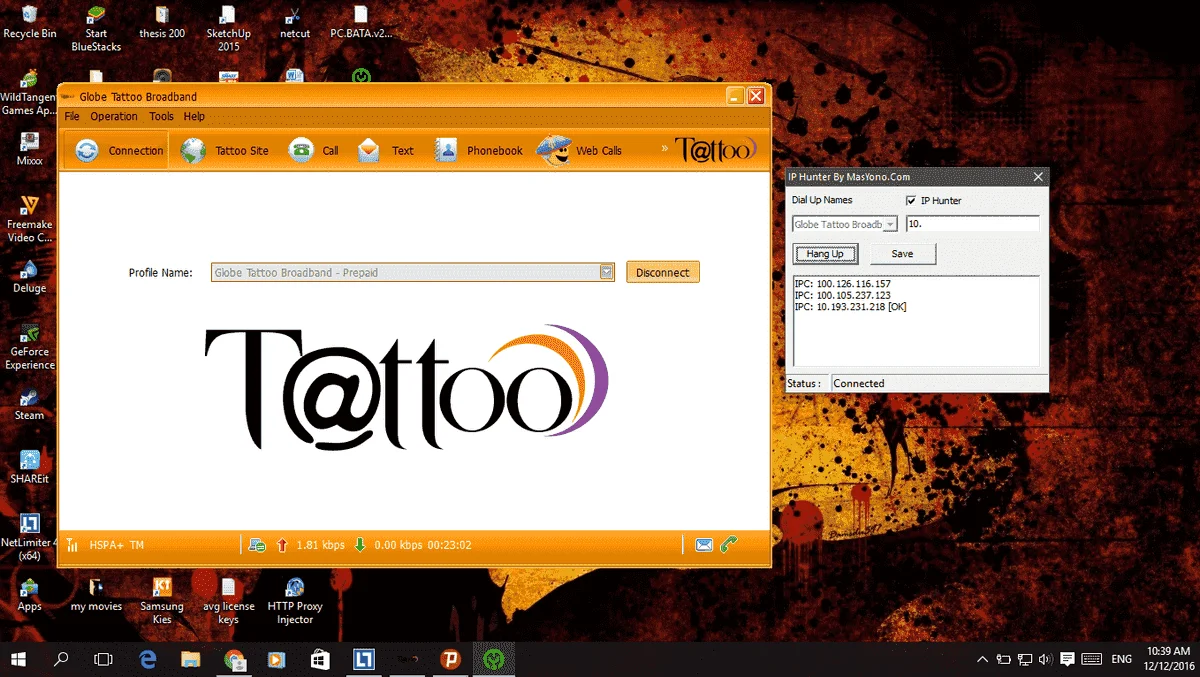
Task: Open the taskbar clock showing 10:39 AM
Action: coord(1169,659)
